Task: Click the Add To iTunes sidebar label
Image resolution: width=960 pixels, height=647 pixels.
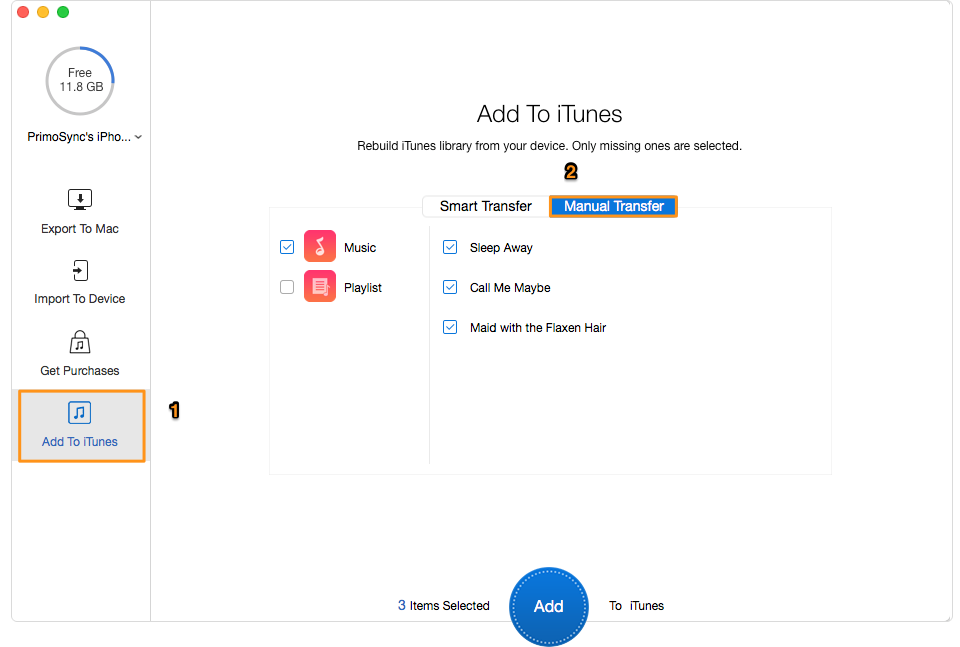Action: click(x=80, y=441)
